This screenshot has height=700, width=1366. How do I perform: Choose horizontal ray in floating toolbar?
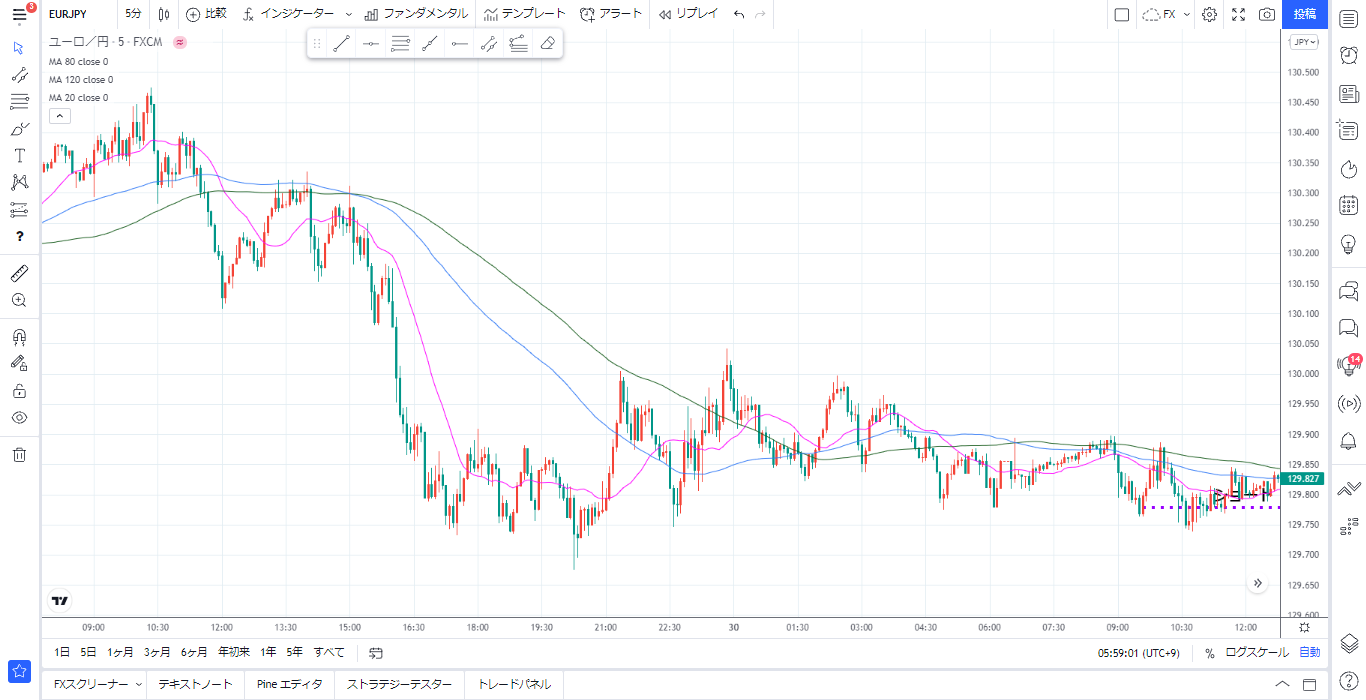(x=459, y=43)
